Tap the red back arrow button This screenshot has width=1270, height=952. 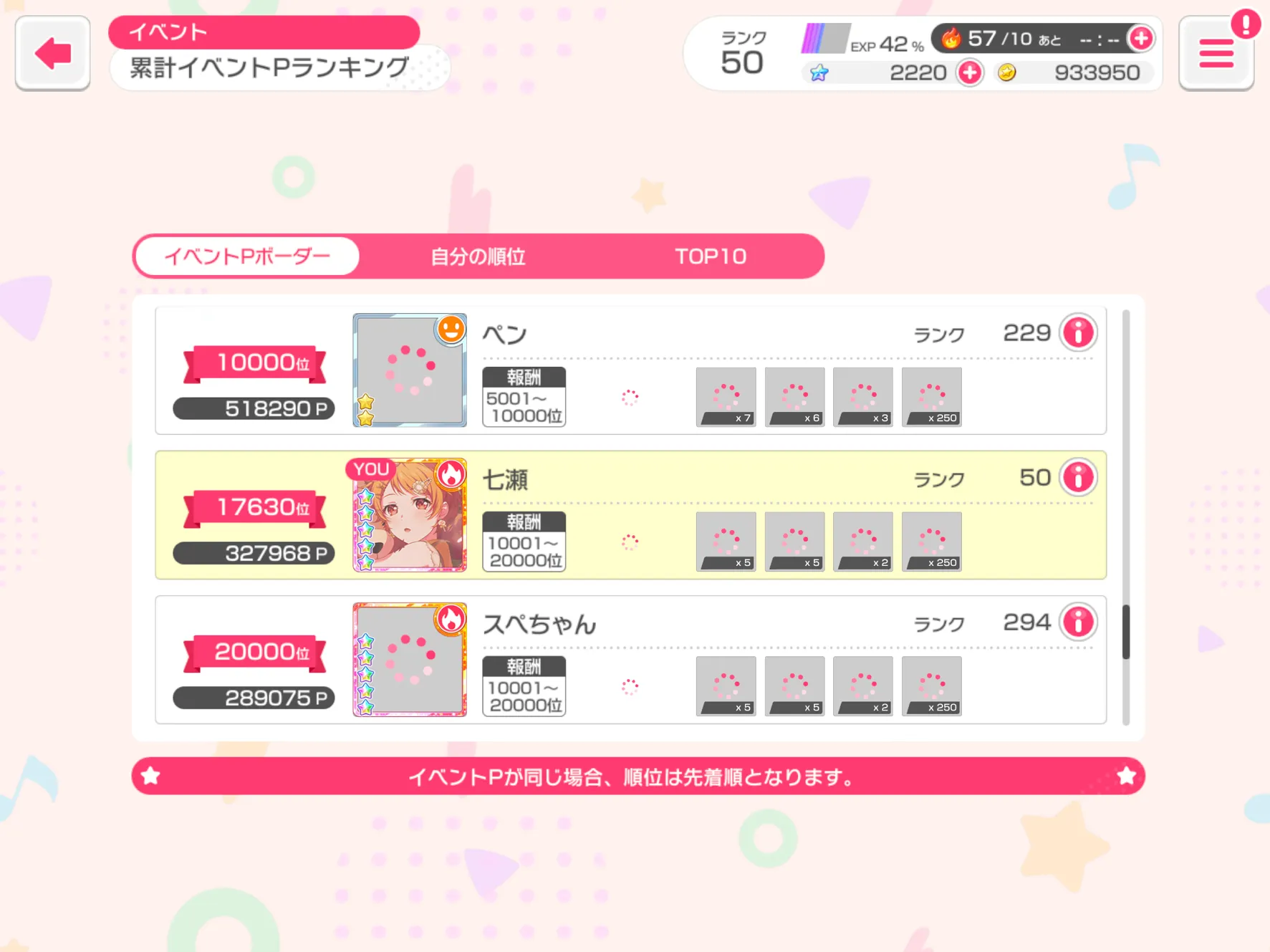[52, 53]
